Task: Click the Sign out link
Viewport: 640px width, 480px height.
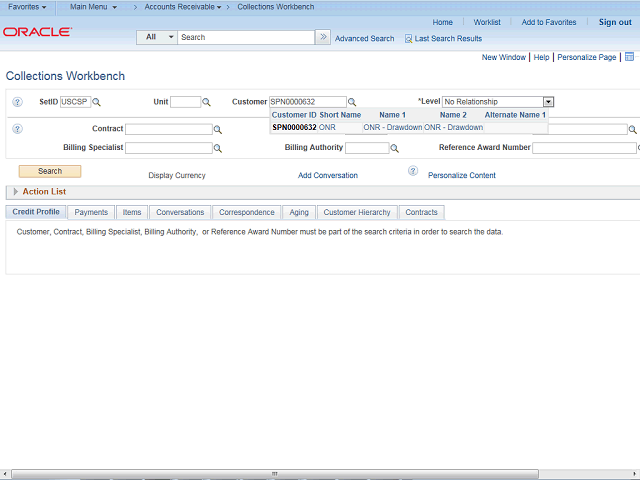Action: pos(615,22)
